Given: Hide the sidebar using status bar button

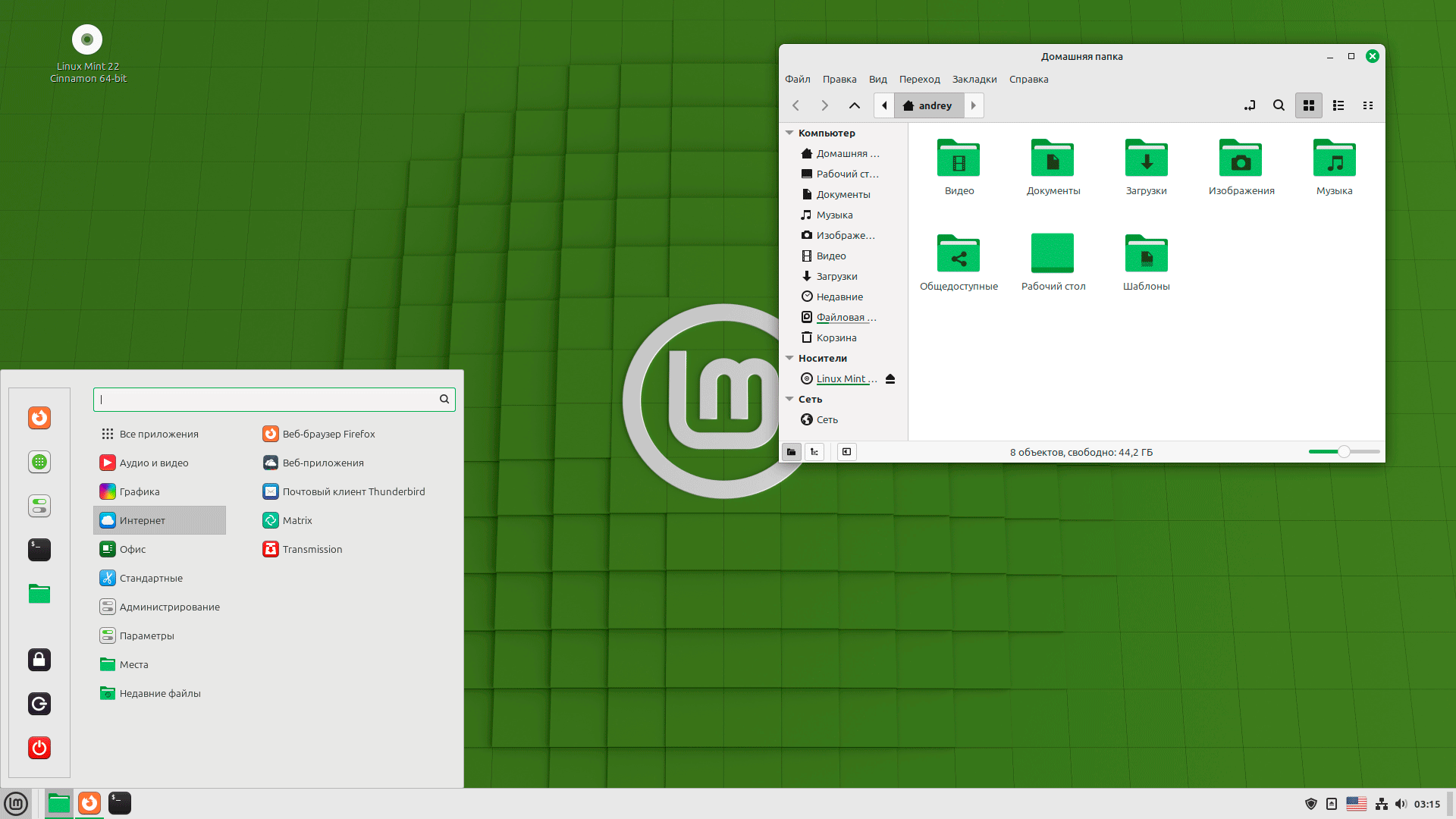Looking at the screenshot, I should coord(846,452).
